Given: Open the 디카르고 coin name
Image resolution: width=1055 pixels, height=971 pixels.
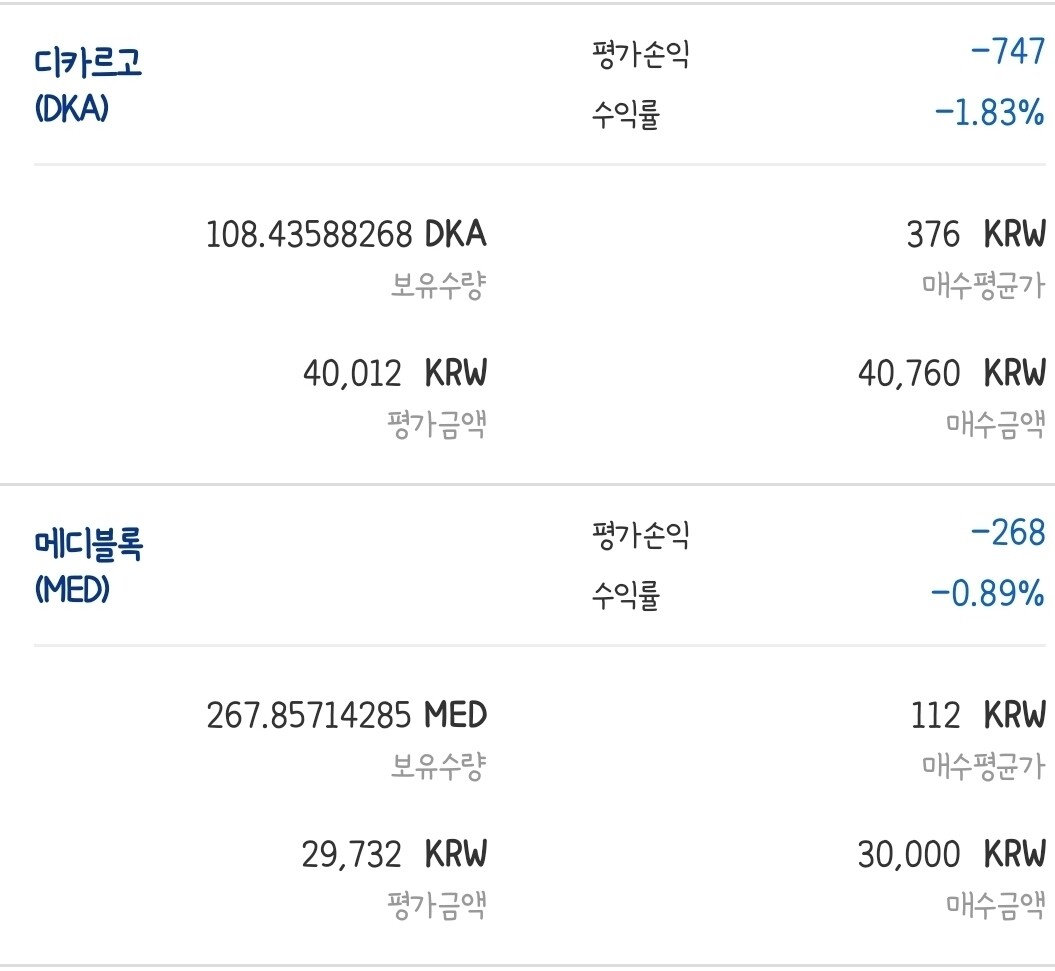Looking at the screenshot, I should [x=88, y=62].
